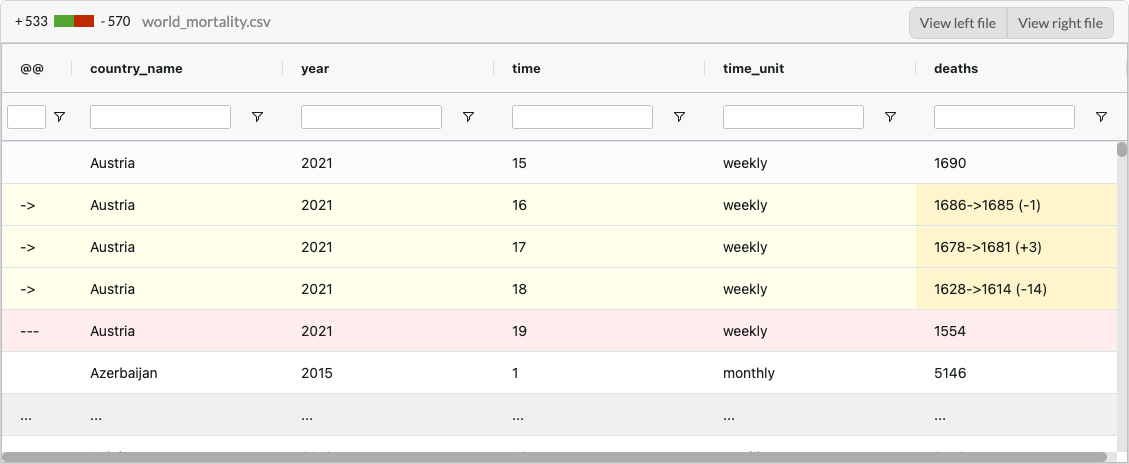Focus the deaths filter input field

pos(1004,118)
